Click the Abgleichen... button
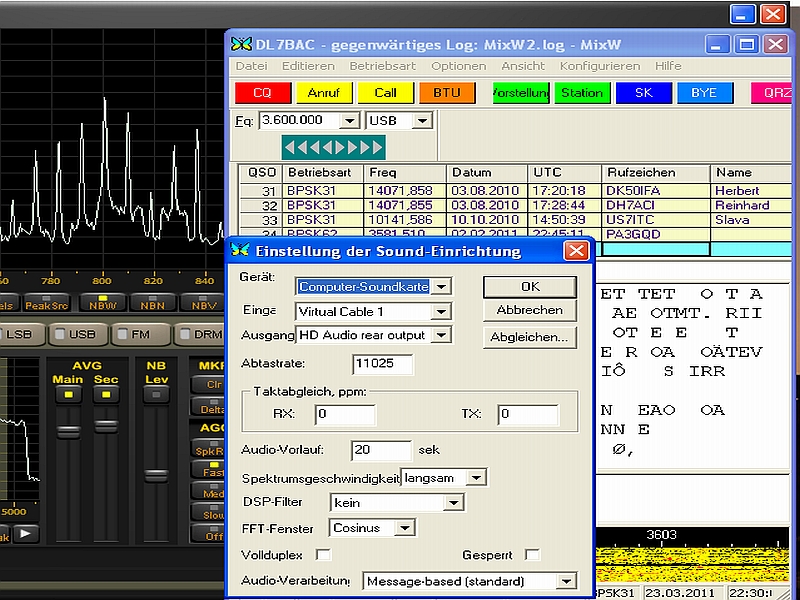This screenshot has height=600, width=800. pyautogui.click(x=530, y=337)
